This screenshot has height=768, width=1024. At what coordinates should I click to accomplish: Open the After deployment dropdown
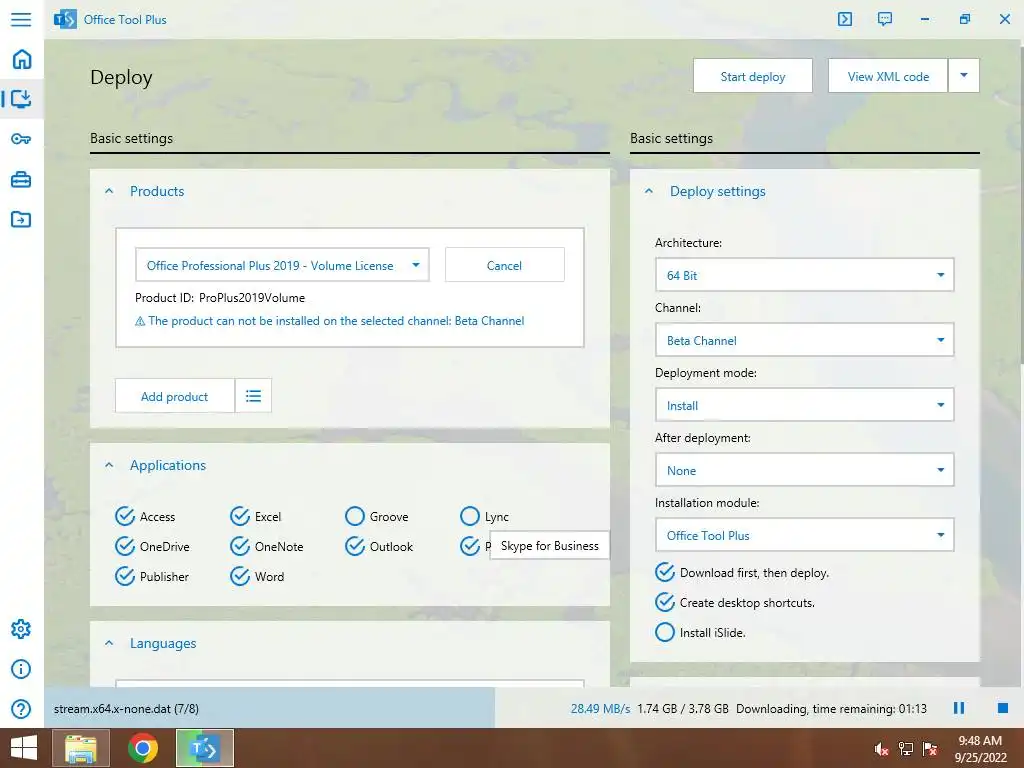tap(805, 470)
